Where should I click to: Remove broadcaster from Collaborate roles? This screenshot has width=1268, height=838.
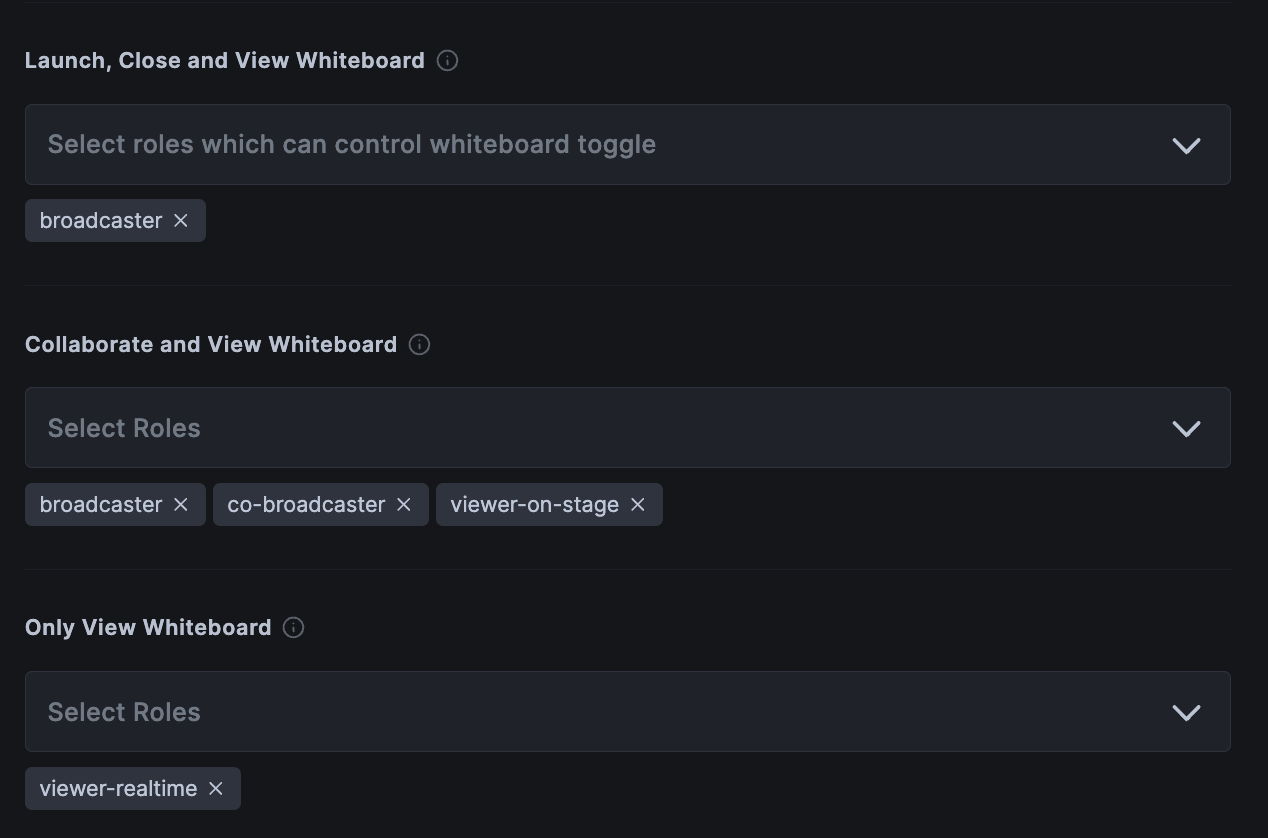tap(181, 505)
